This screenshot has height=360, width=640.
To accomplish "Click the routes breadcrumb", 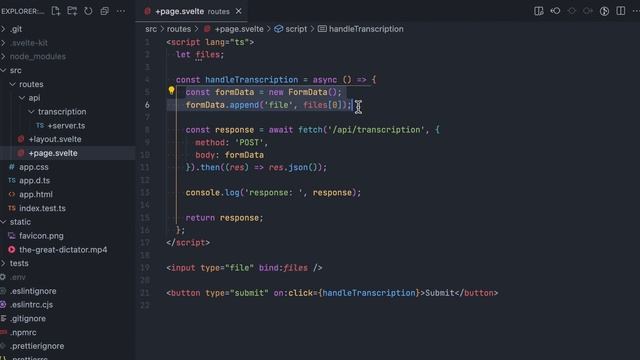I will [179, 29].
